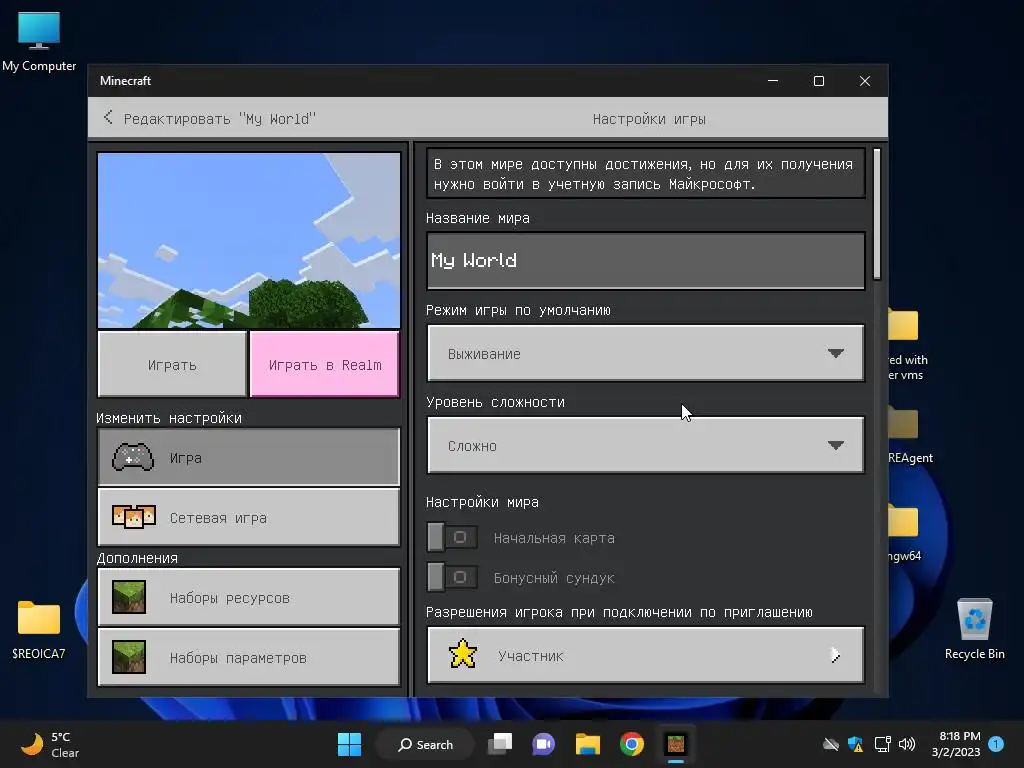The height and width of the screenshot is (768, 1024).
Task: Toggle the Бонусный сундук switch
Action: point(452,577)
